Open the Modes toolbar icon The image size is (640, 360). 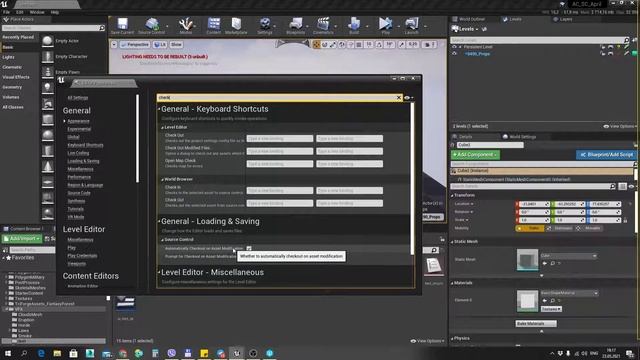click(185, 24)
